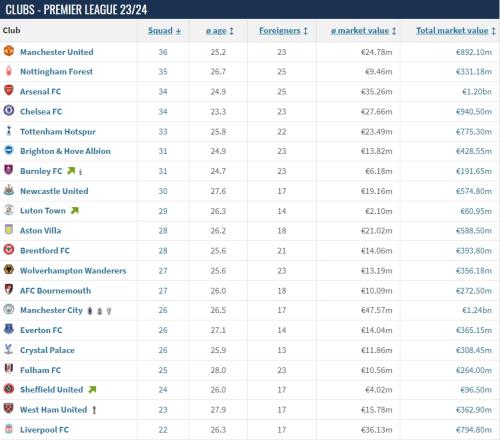Sort table by average age column
Image resolution: width=500 pixels, height=440 pixels.
220,31
